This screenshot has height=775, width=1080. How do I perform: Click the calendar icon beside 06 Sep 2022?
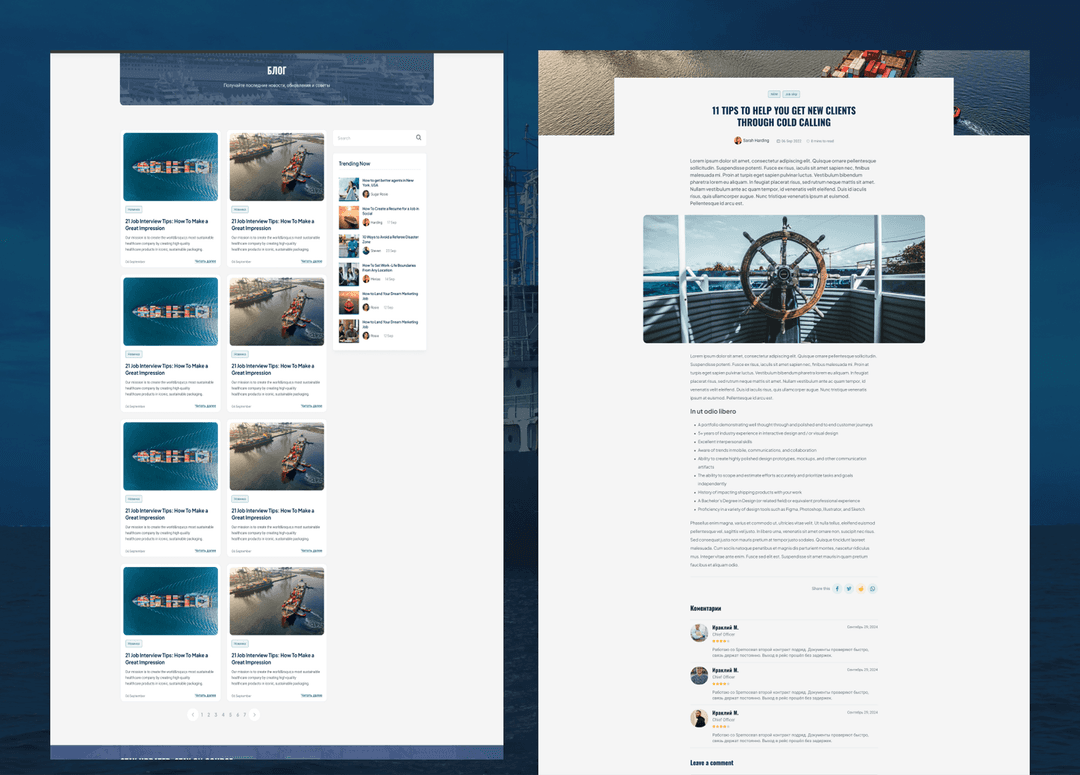778,141
